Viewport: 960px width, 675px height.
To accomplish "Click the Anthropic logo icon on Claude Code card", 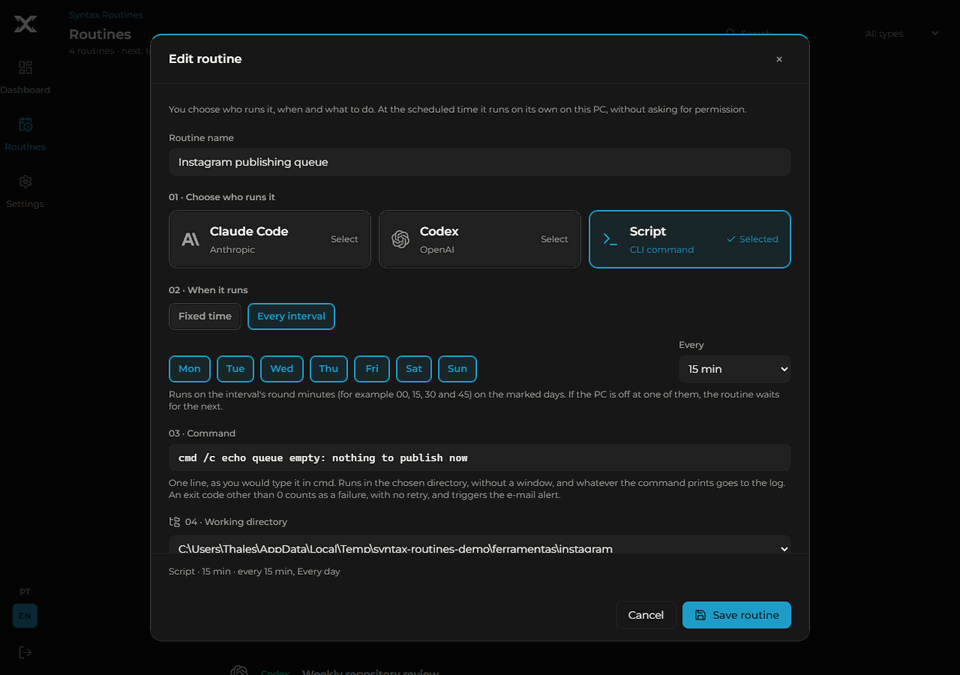I will coord(190,239).
